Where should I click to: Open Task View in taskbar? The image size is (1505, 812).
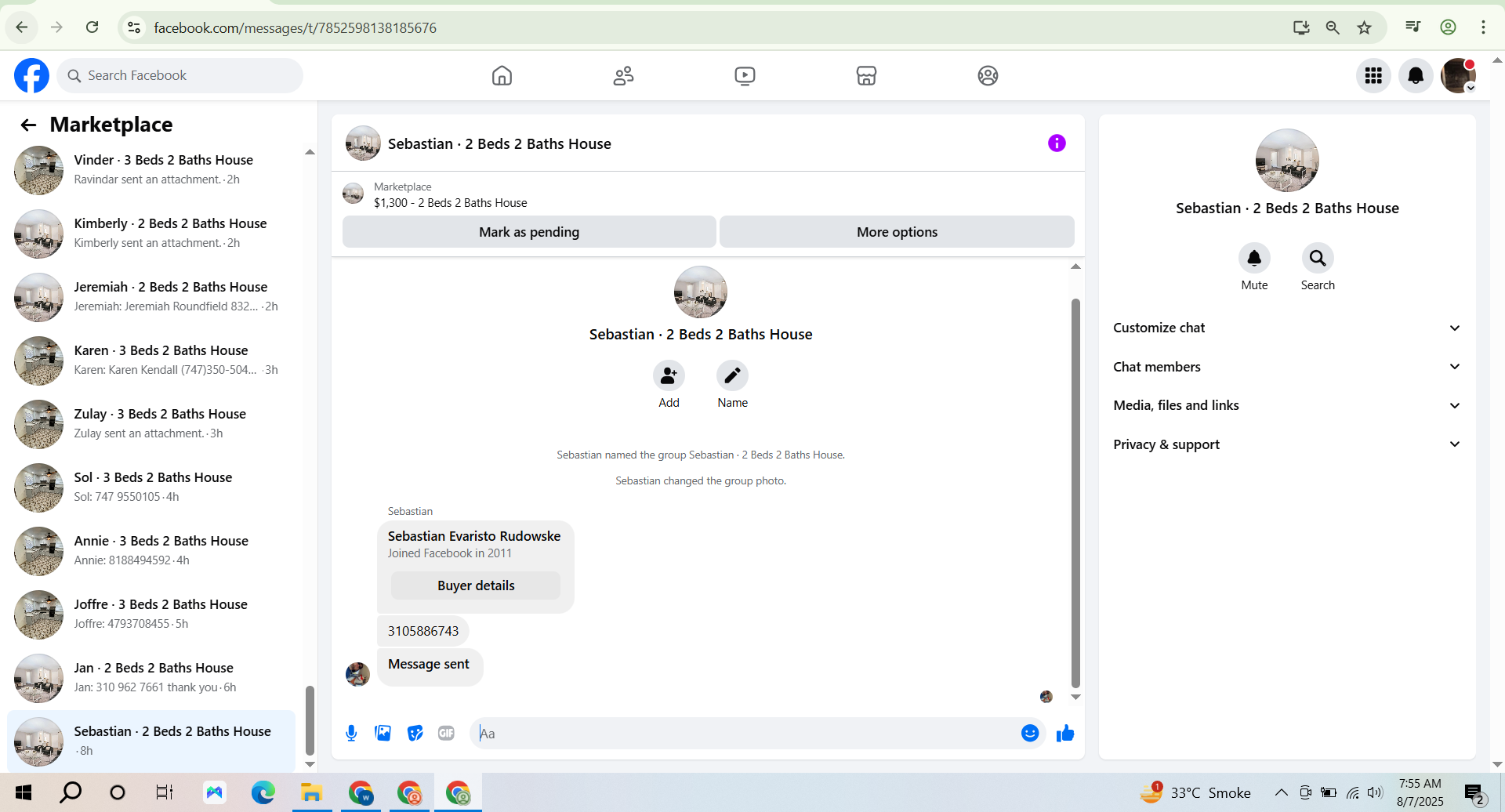[164, 792]
